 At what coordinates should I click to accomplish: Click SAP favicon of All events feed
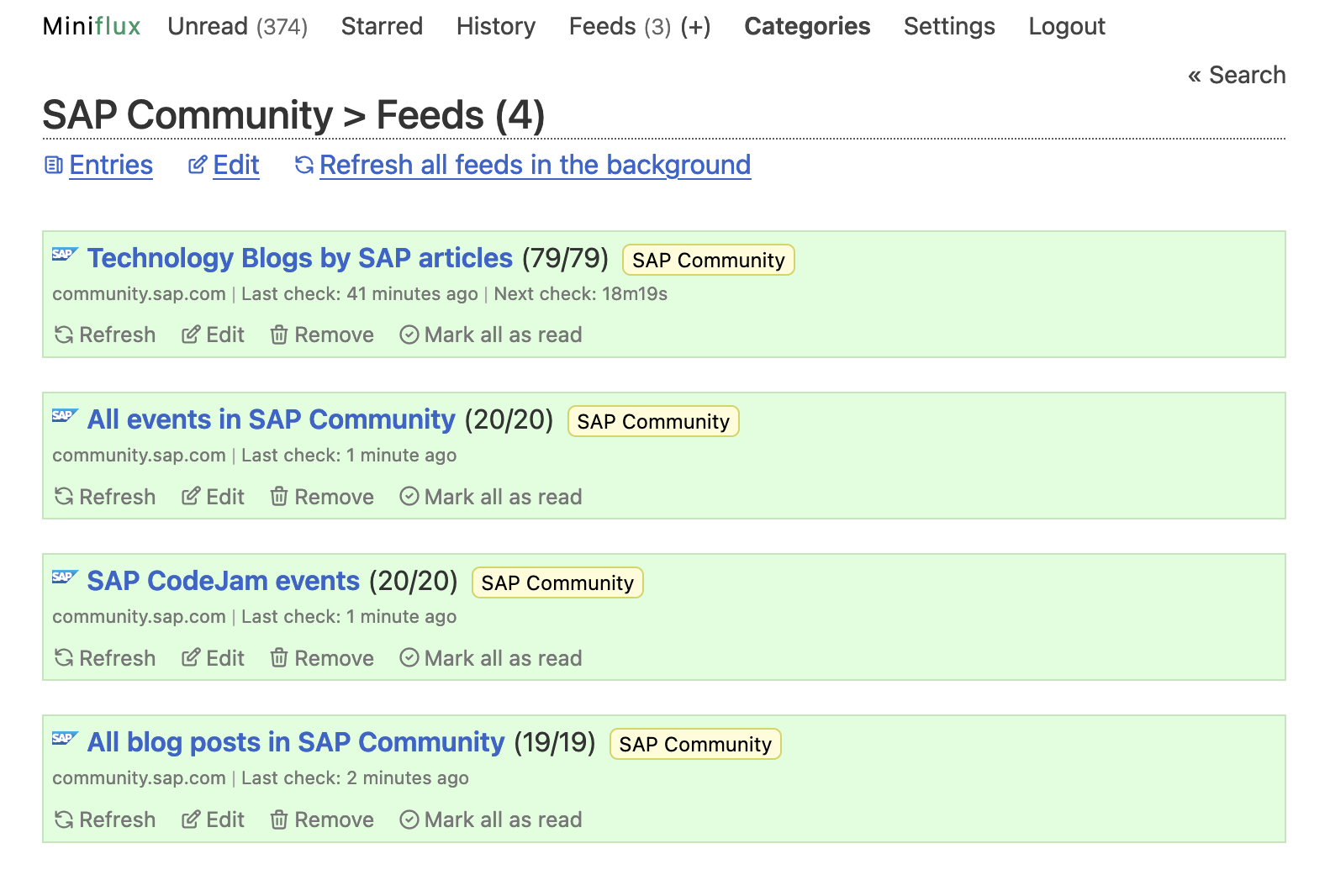coord(65,415)
